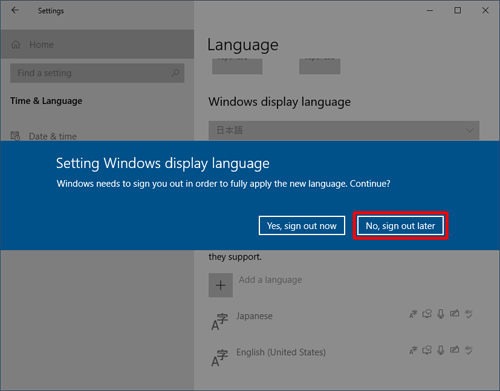
Task: Click Japanese text-to-speech feature icon
Action: [427, 314]
